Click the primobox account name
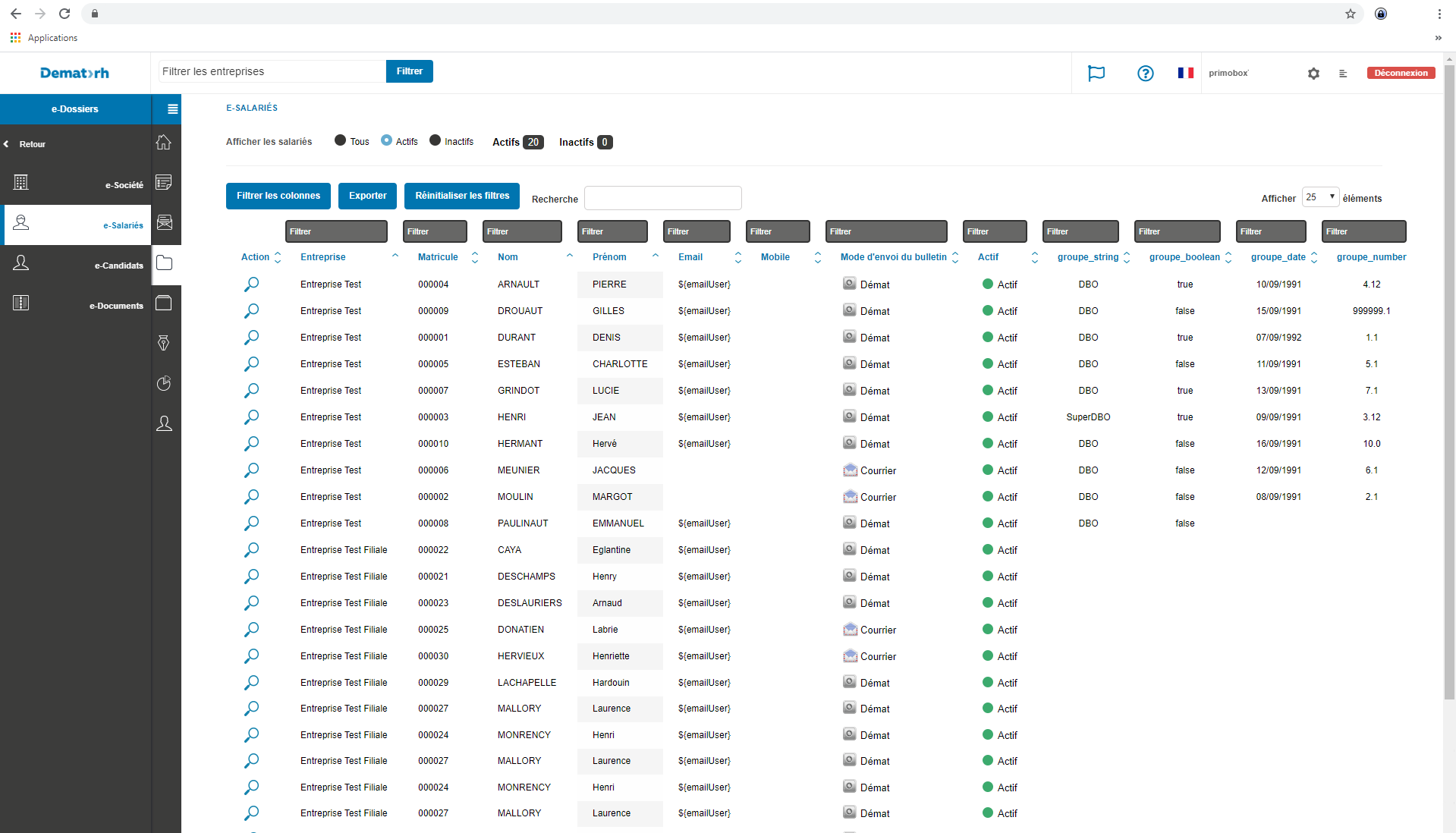 point(1228,73)
